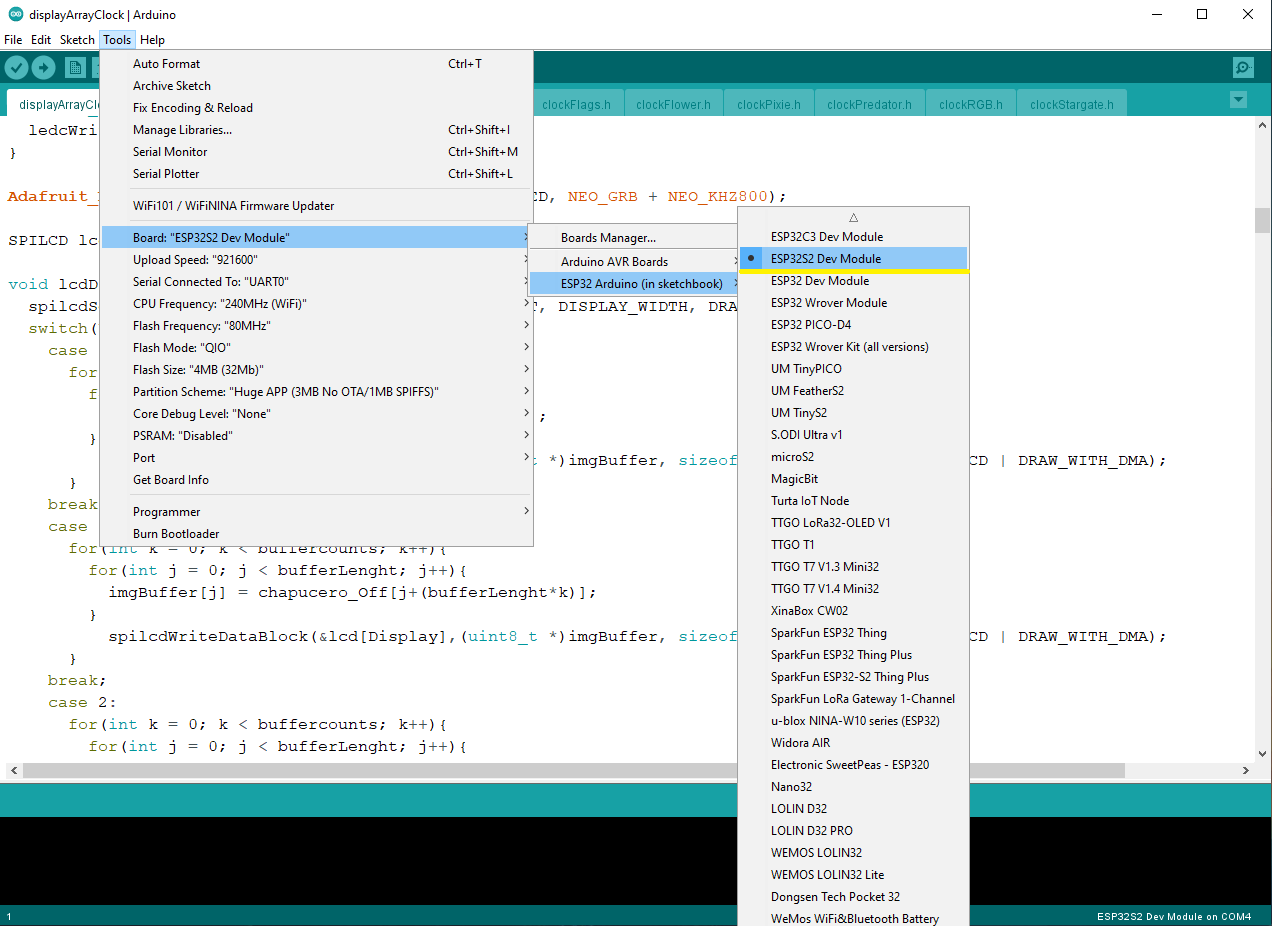
Task: Switch to the clockPredator.h tab
Action: pyautogui.click(x=869, y=104)
